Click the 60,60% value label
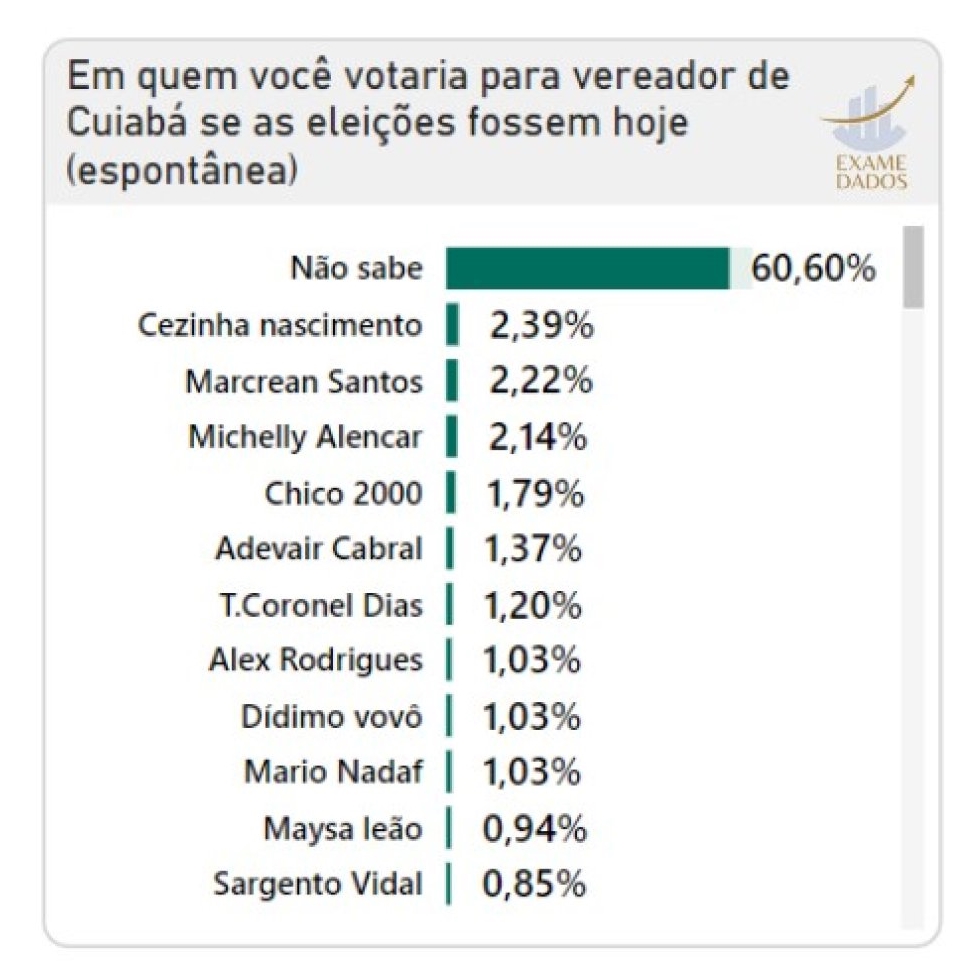 coord(814,269)
